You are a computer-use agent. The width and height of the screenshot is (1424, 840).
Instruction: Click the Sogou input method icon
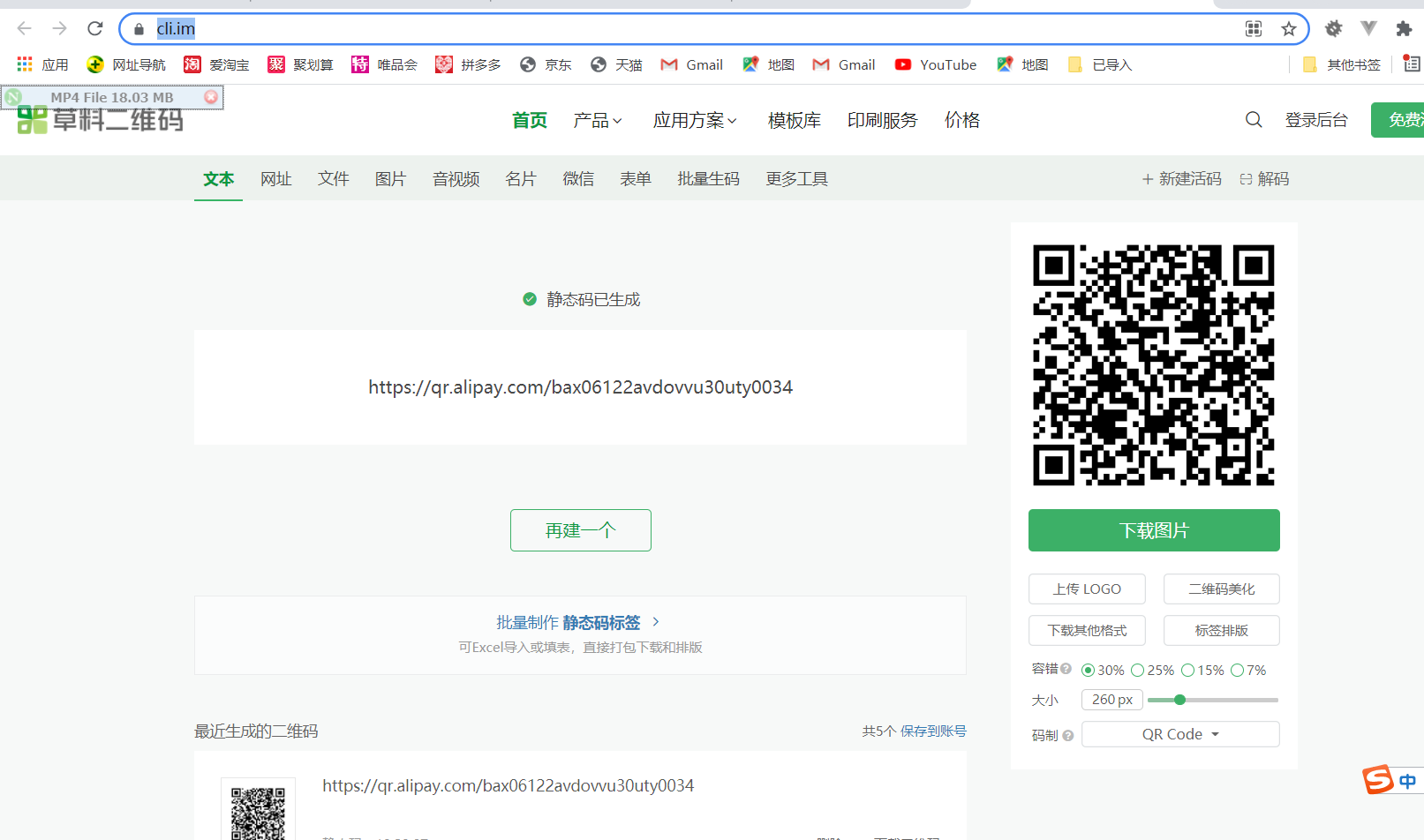[x=1379, y=780]
